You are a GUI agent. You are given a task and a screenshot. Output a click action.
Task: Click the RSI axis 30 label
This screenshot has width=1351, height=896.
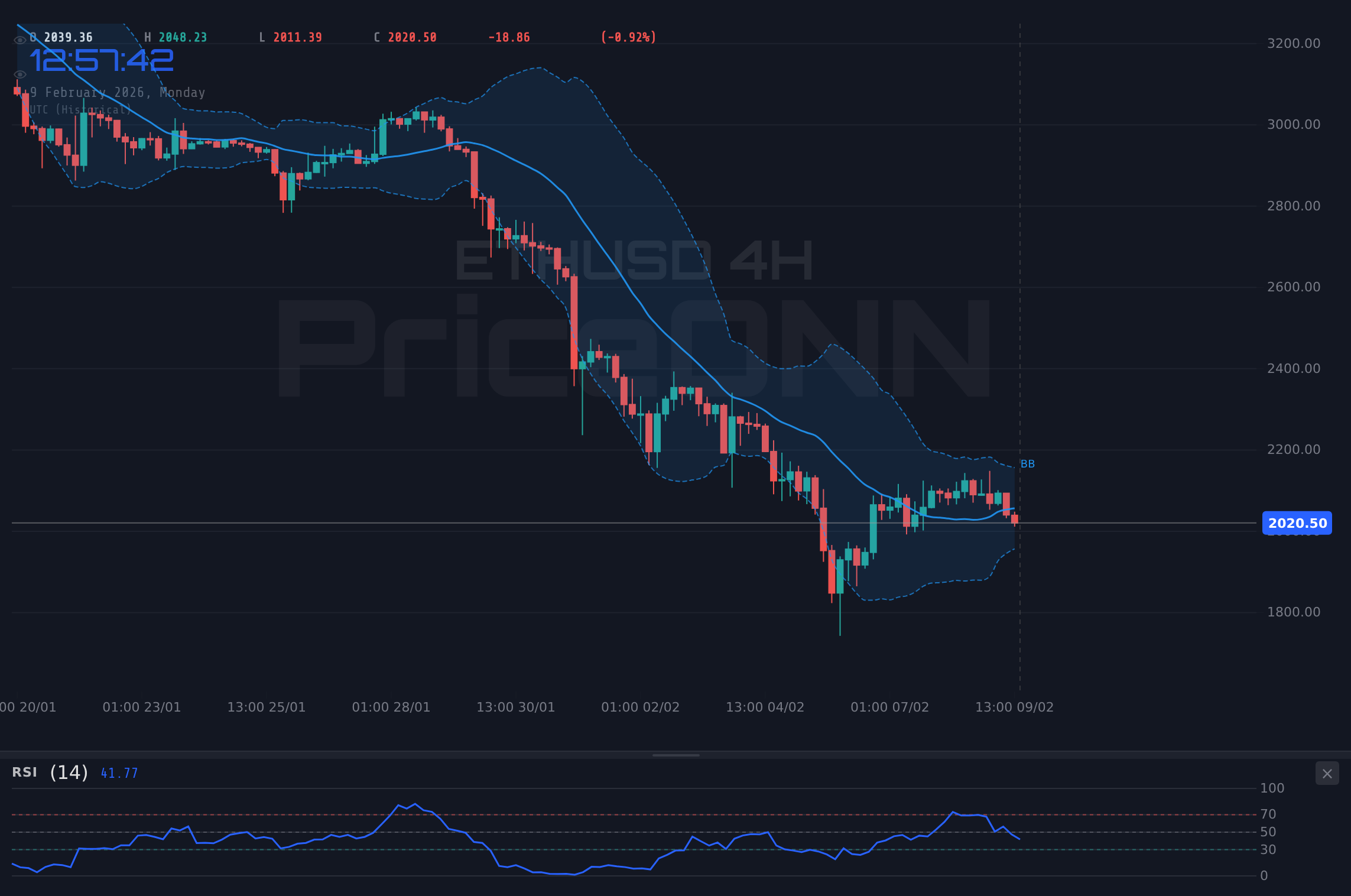click(1268, 850)
